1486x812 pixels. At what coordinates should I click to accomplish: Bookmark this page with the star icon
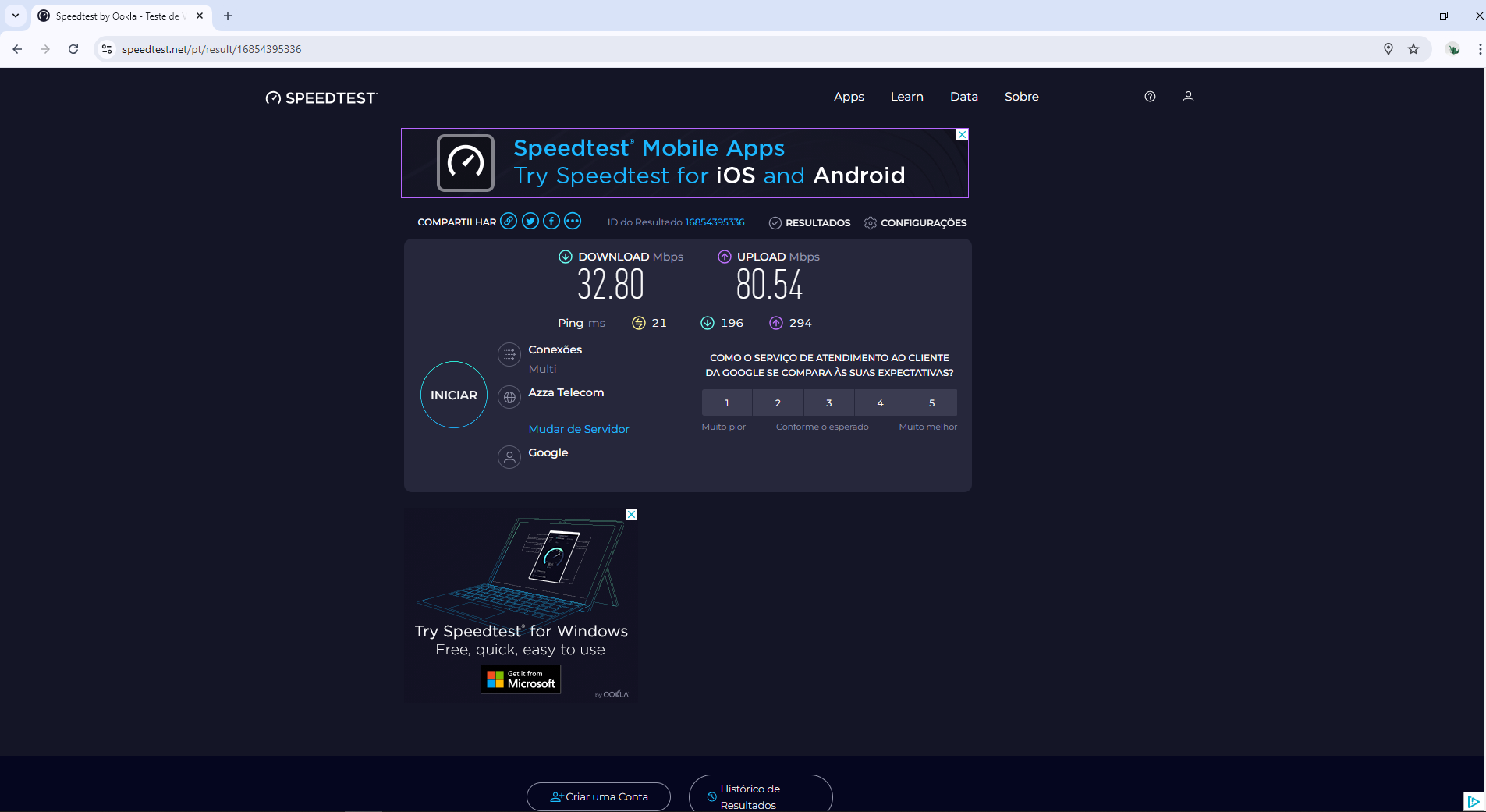click(x=1413, y=49)
